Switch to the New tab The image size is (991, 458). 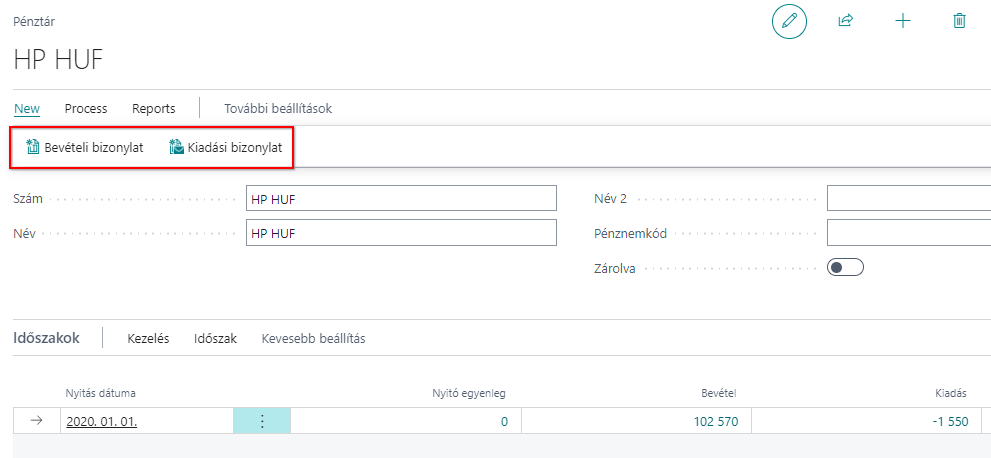[x=27, y=109]
